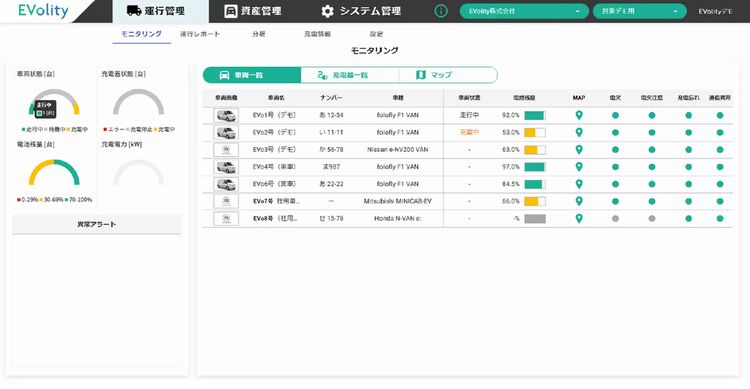Click the grey 電欠 status dot for EVo8号
The height and width of the screenshot is (389, 750).
tap(615, 219)
